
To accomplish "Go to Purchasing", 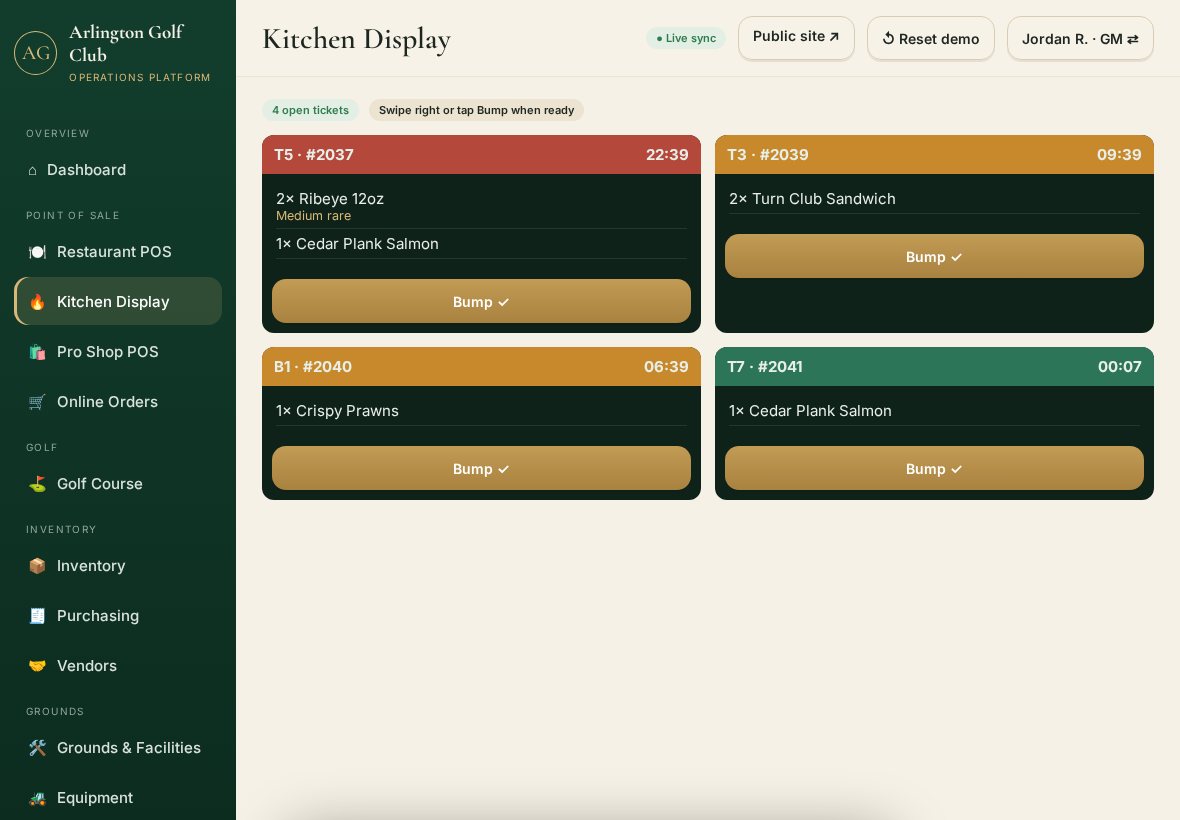I will (118, 615).
